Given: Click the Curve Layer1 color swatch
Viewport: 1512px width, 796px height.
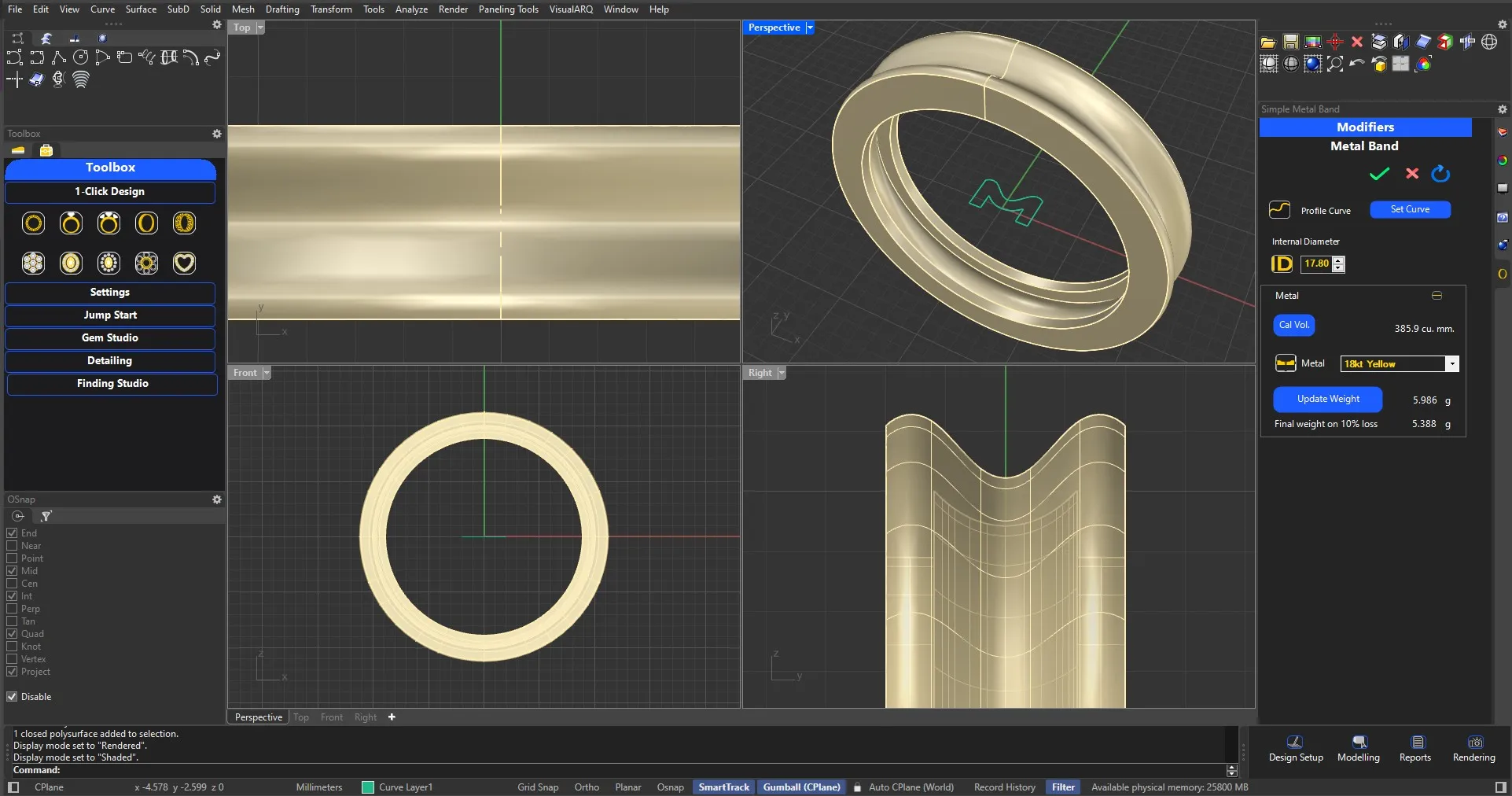Looking at the screenshot, I should (x=367, y=787).
